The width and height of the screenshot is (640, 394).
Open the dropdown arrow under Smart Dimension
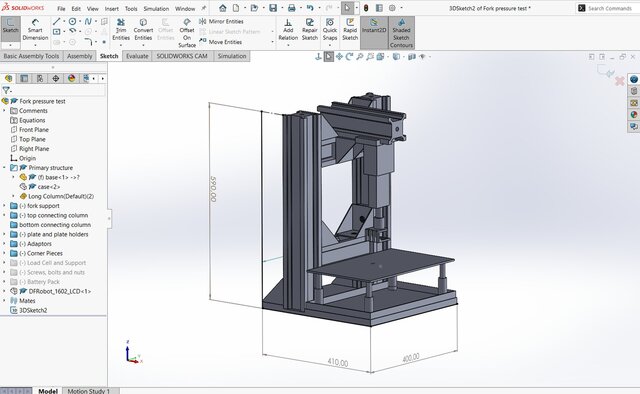tap(35, 45)
